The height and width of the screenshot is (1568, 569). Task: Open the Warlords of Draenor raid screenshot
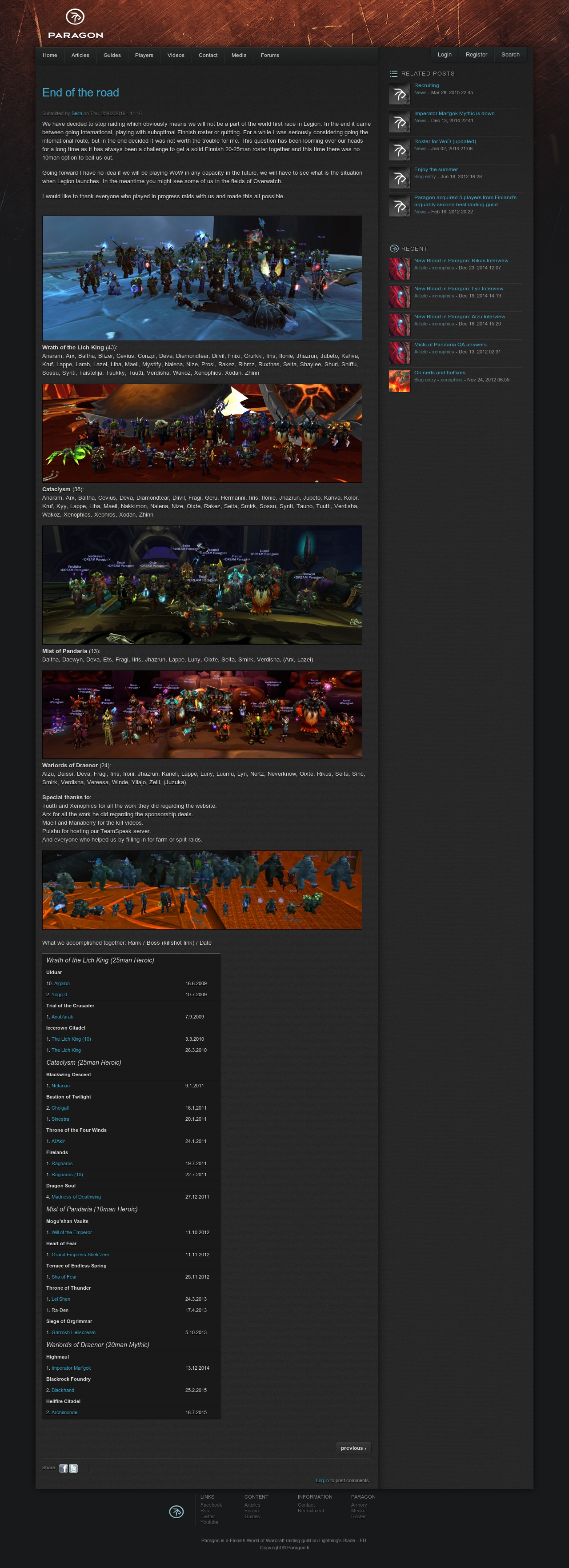(202, 714)
